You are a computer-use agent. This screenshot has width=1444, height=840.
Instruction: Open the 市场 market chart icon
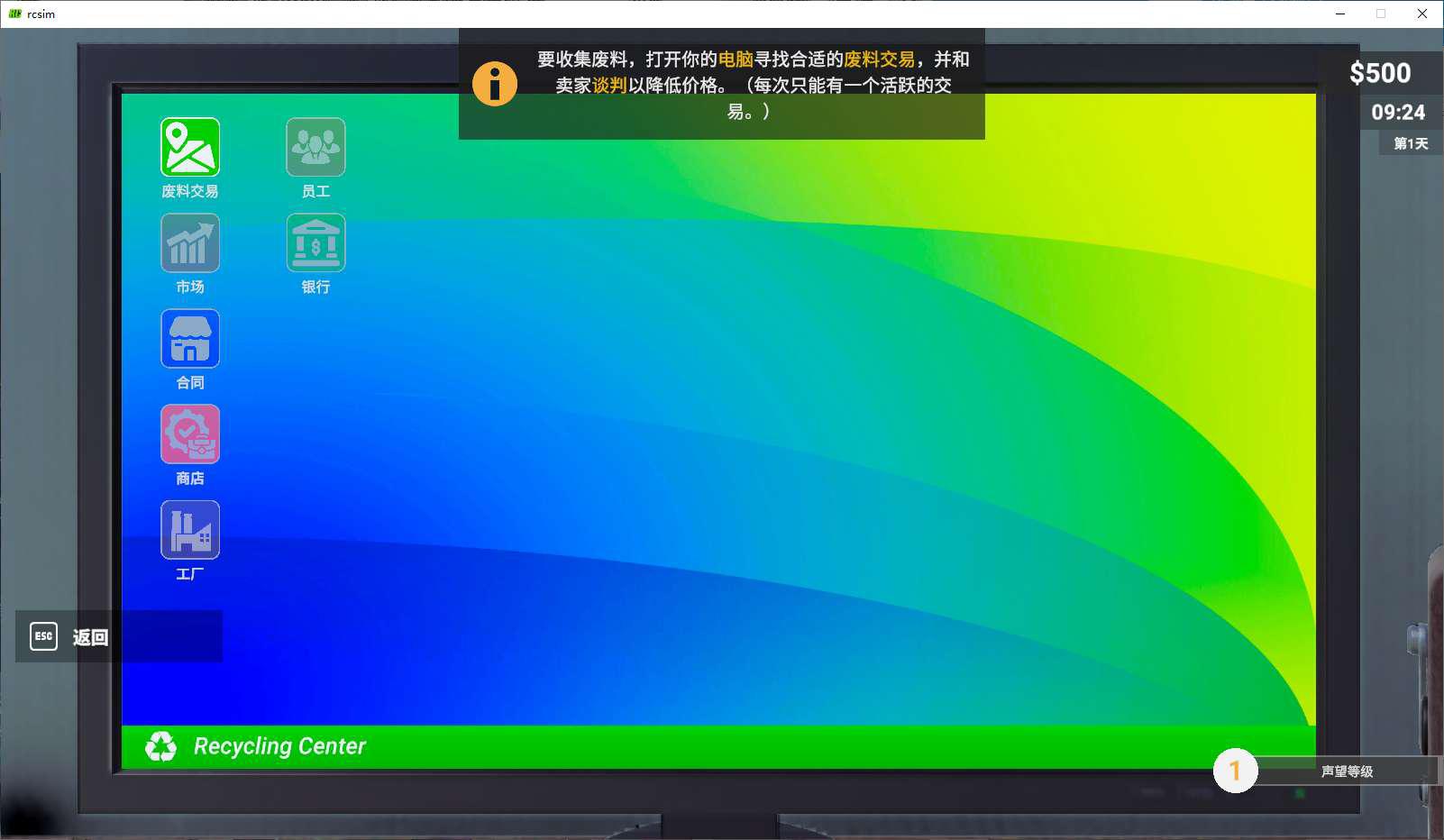pyautogui.click(x=190, y=242)
